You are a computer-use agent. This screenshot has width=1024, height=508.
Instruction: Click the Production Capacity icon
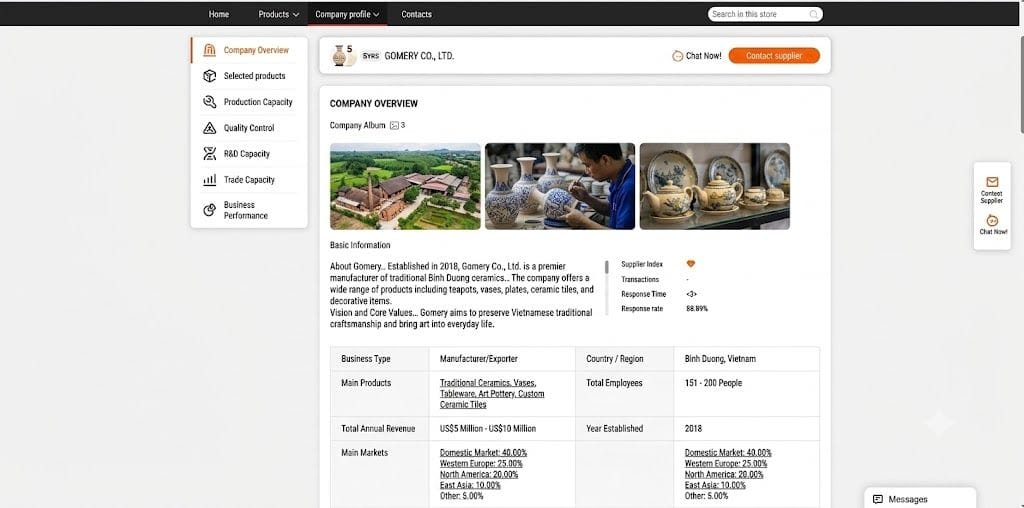coord(210,102)
